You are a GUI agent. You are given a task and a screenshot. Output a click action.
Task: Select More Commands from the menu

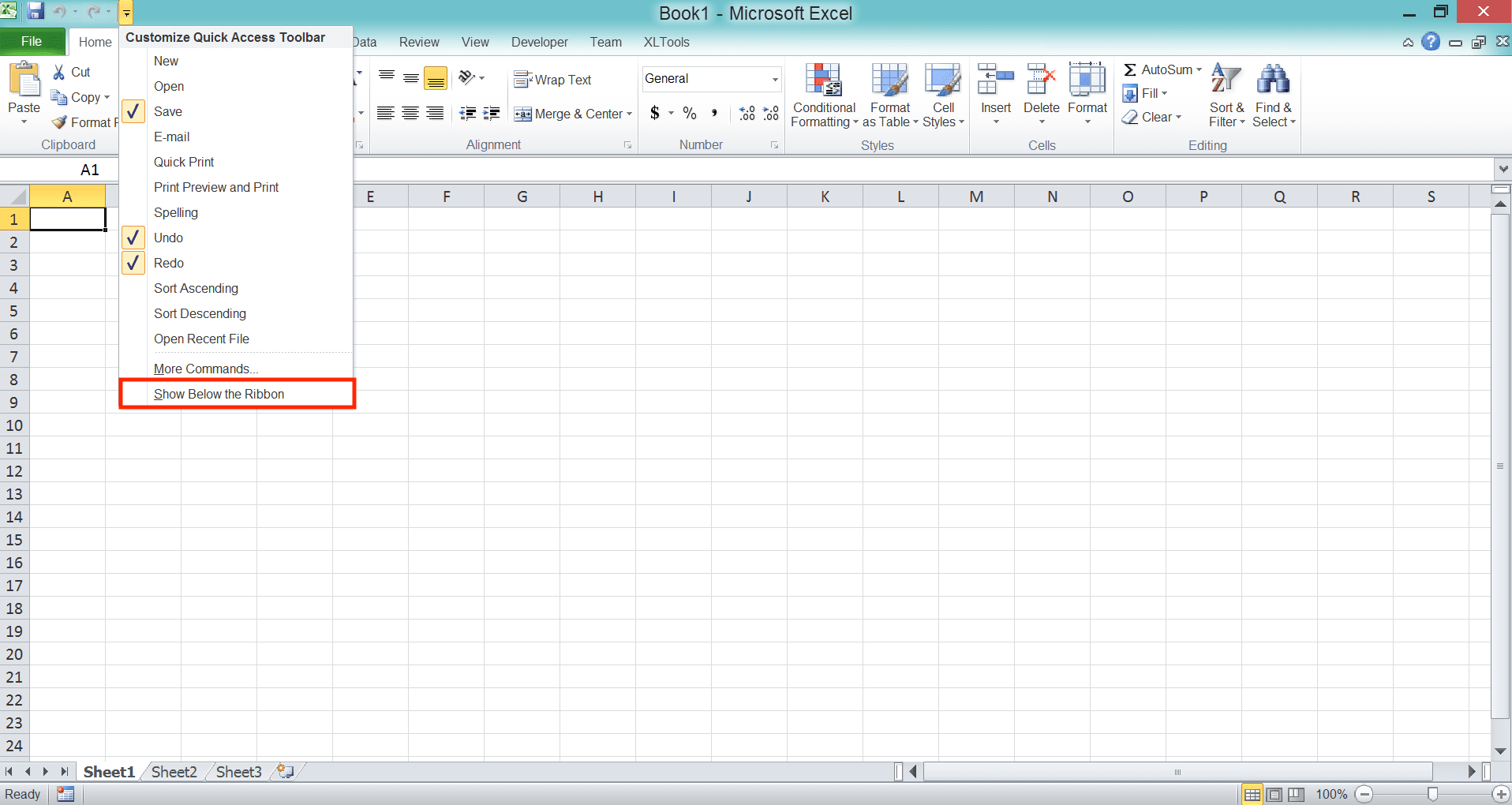(204, 369)
